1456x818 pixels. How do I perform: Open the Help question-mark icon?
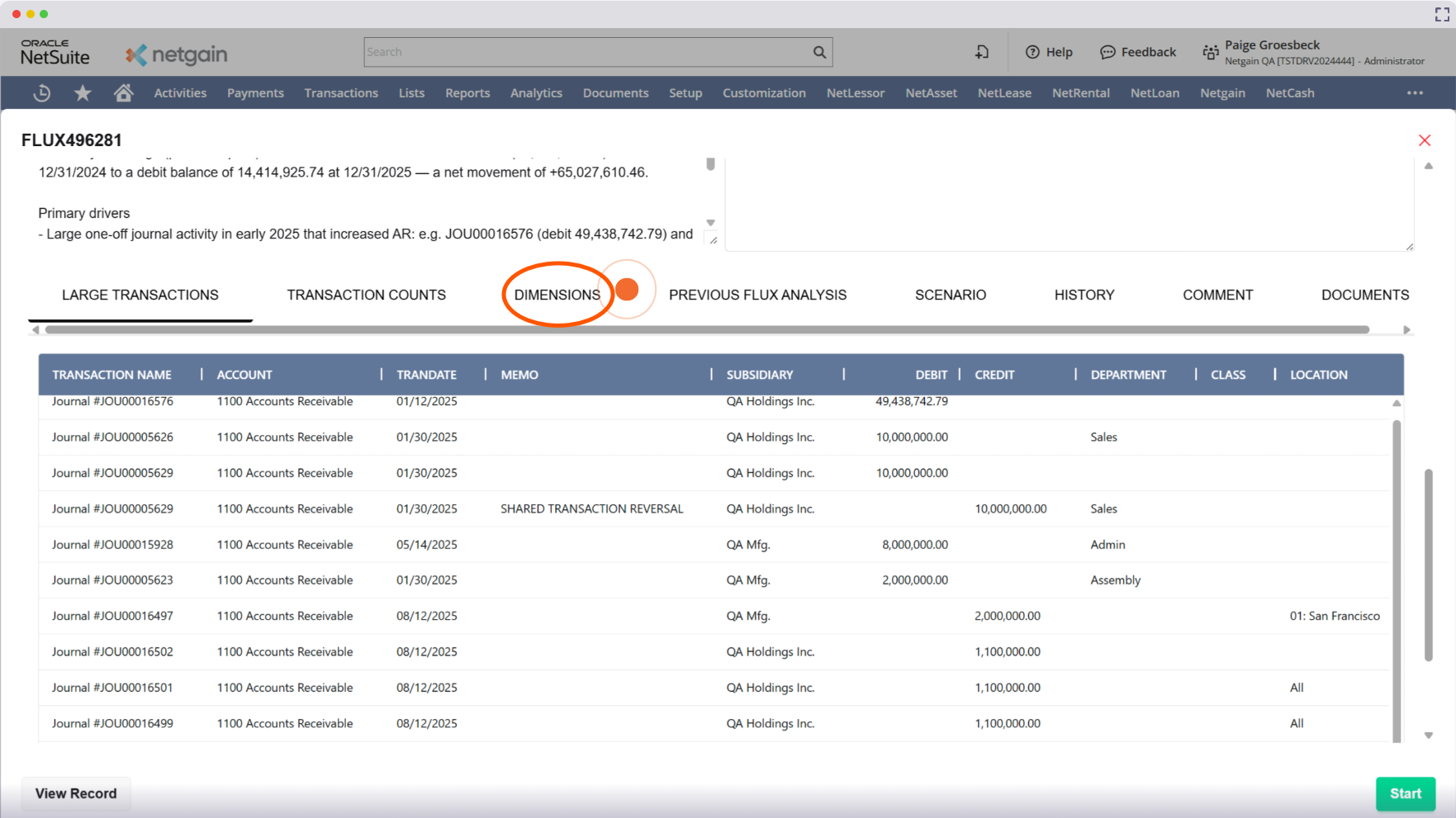(x=1032, y=52)
